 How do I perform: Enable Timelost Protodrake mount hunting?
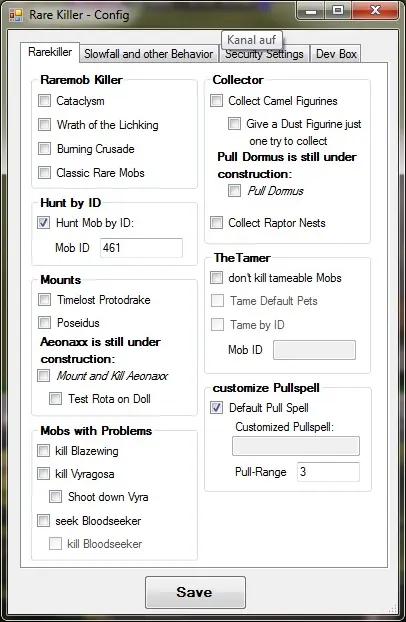[x=44, y=299]
